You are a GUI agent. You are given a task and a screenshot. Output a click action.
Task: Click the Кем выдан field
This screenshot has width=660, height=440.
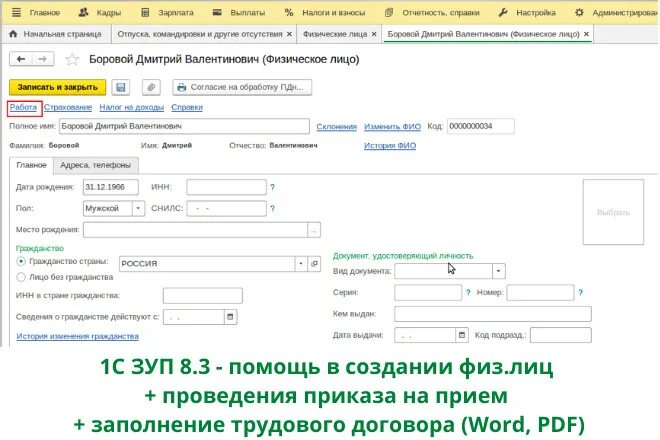493,314
